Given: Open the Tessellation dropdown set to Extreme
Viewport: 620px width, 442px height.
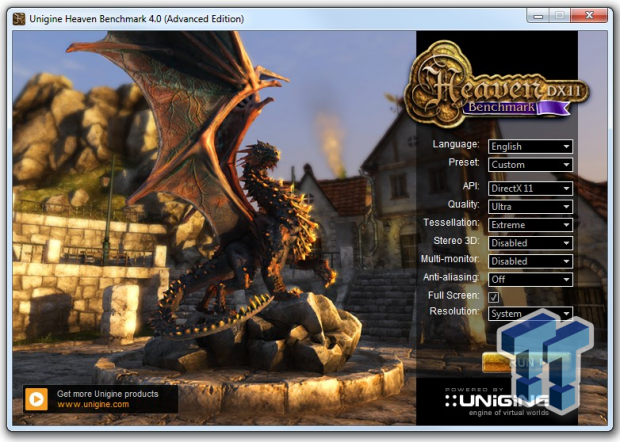Looking at the screenshot, I should tap(530, 225).
